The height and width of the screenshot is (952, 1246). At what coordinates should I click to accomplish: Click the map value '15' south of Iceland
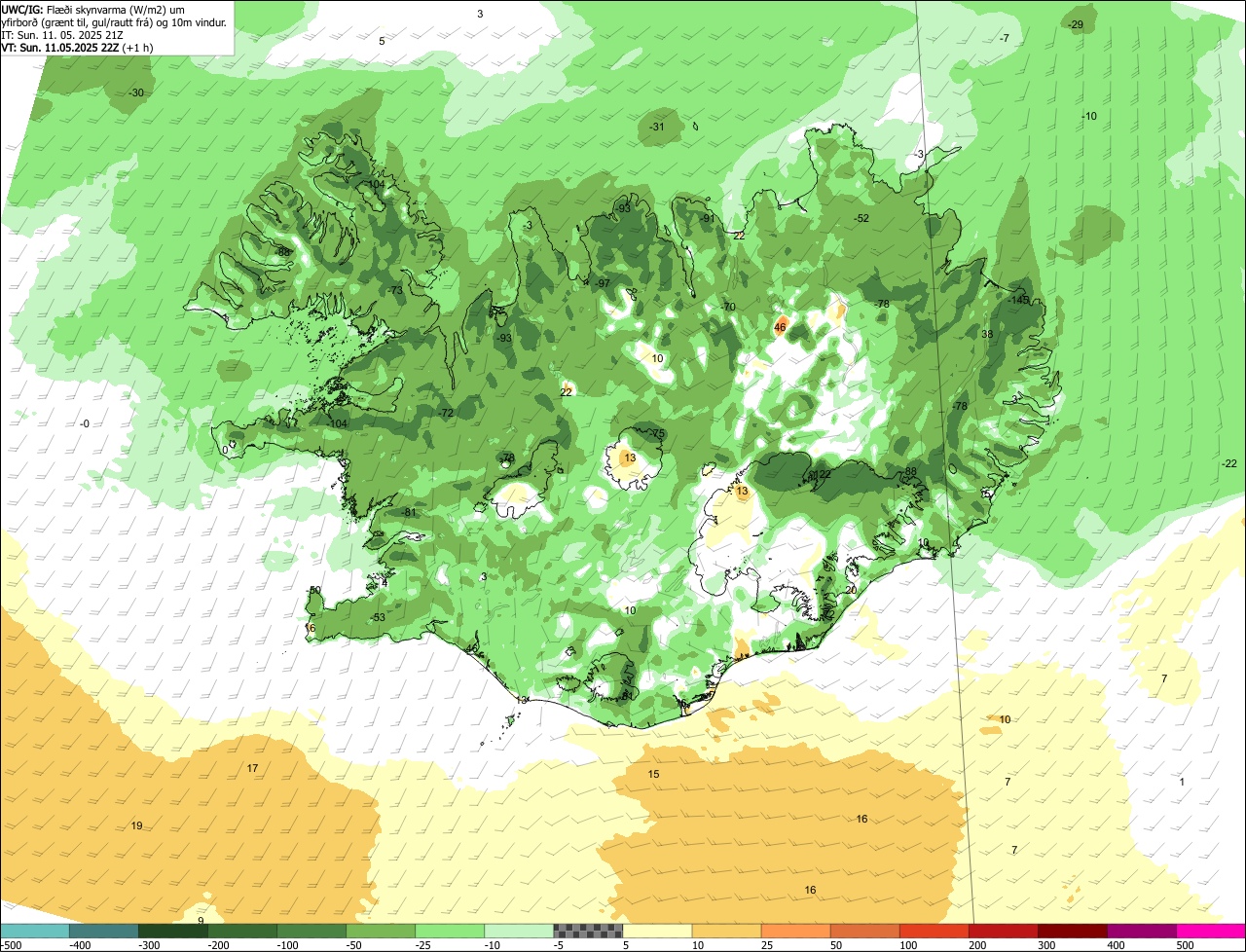654,774
